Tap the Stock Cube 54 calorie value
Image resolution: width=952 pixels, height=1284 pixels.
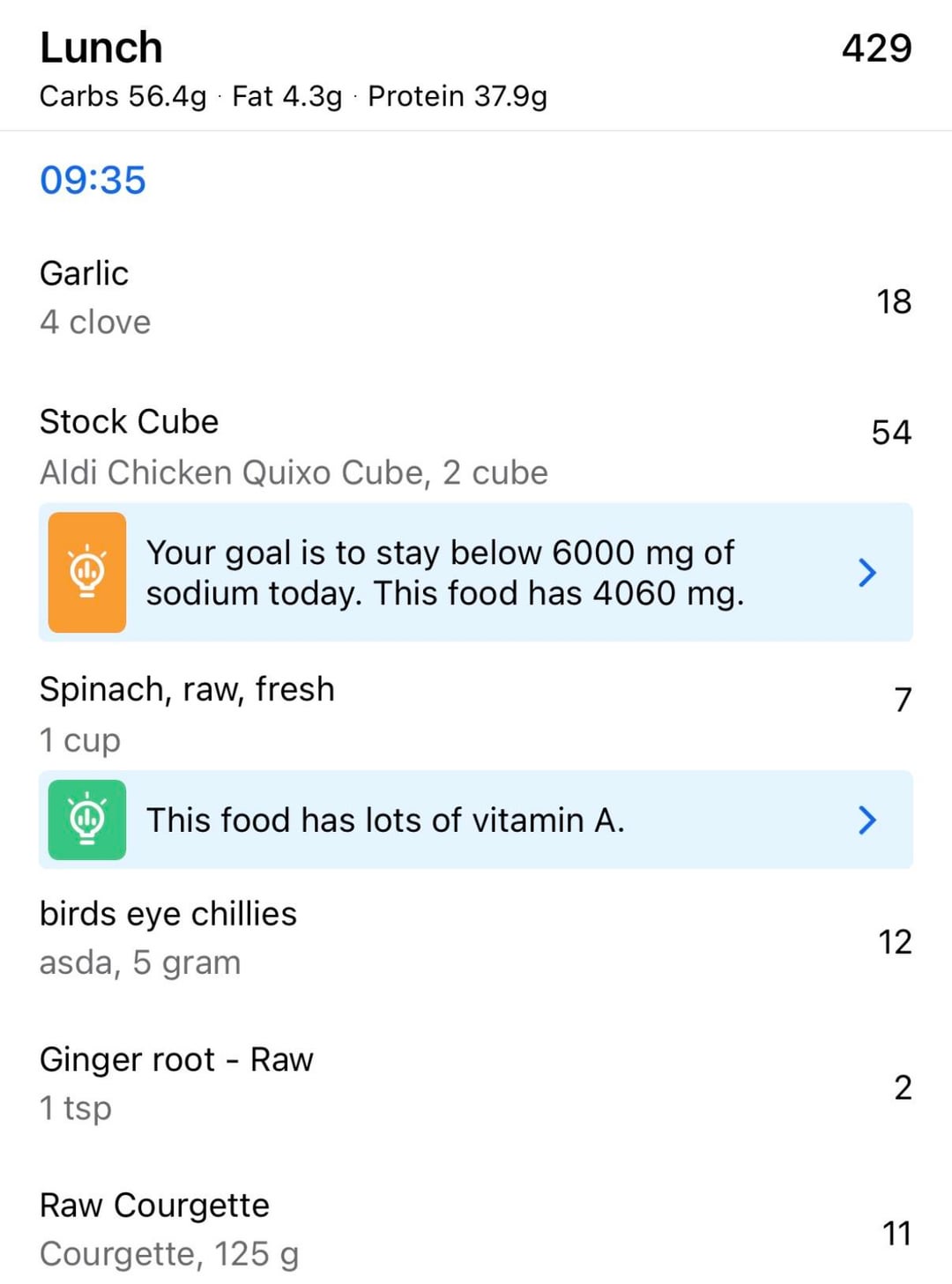tap(890, 432)
